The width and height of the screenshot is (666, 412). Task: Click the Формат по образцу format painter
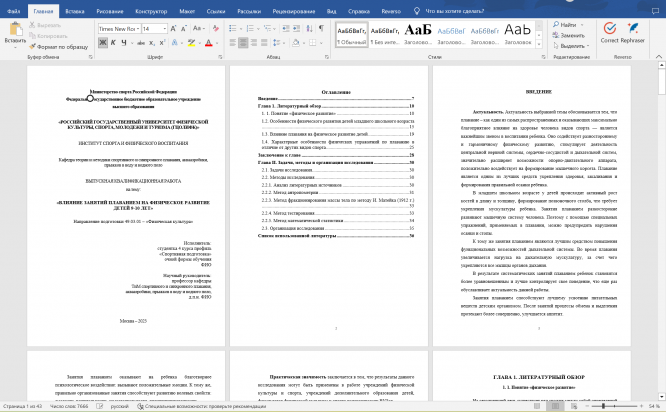59,47
